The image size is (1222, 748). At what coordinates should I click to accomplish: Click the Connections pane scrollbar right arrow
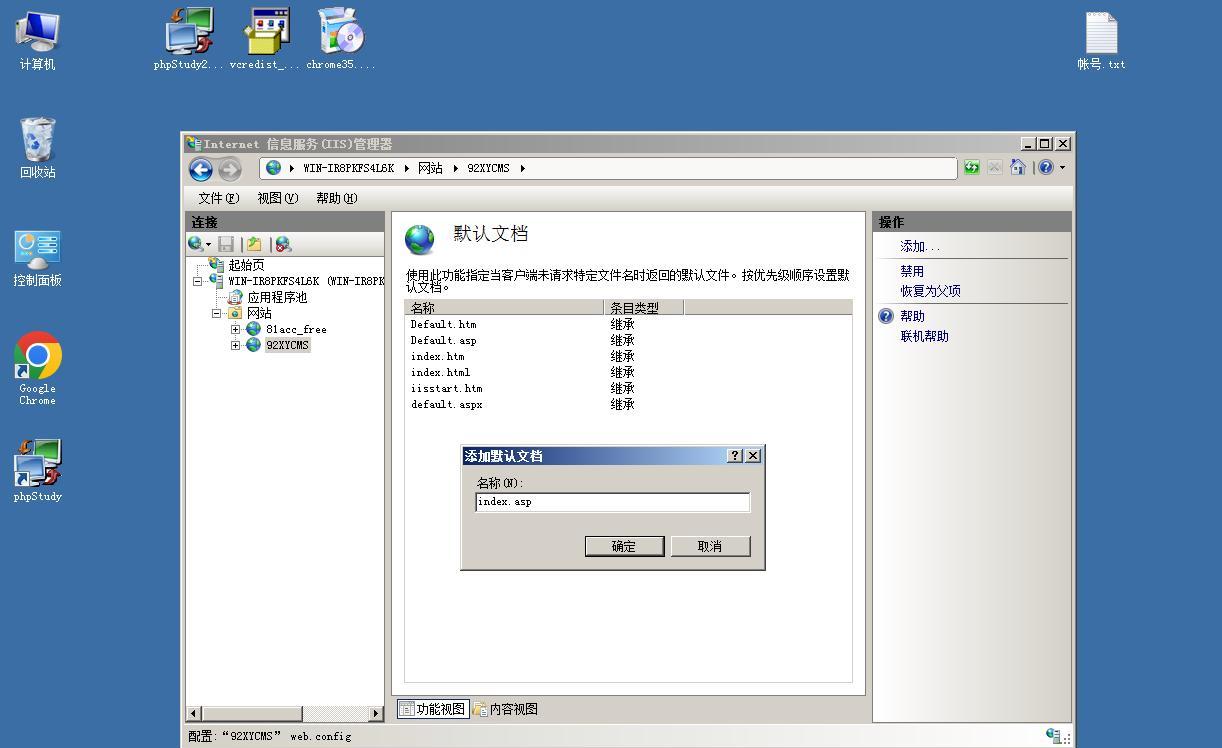(x=376, y=713)
